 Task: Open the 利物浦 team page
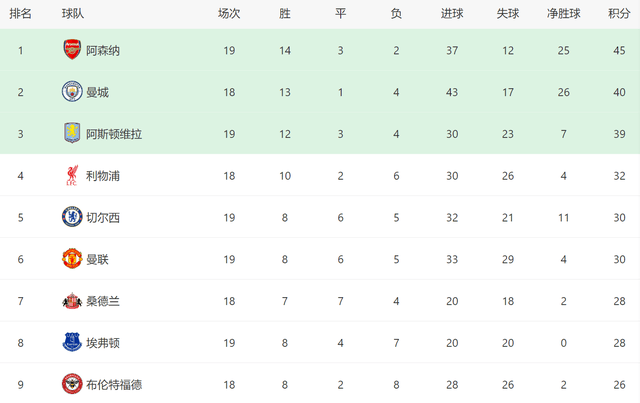pos(103,176)
